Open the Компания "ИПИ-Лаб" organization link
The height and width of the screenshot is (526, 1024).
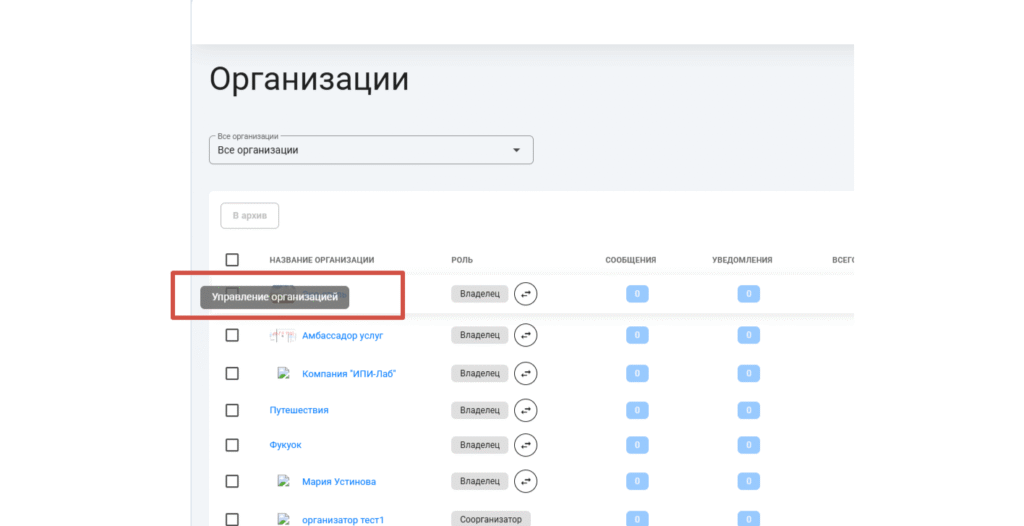[349, 374]
